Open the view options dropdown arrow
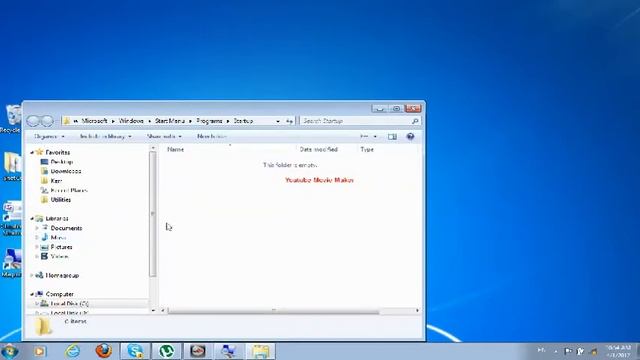Image resolution: width=640 pixels, height=360 pixels. pos(375,136)
